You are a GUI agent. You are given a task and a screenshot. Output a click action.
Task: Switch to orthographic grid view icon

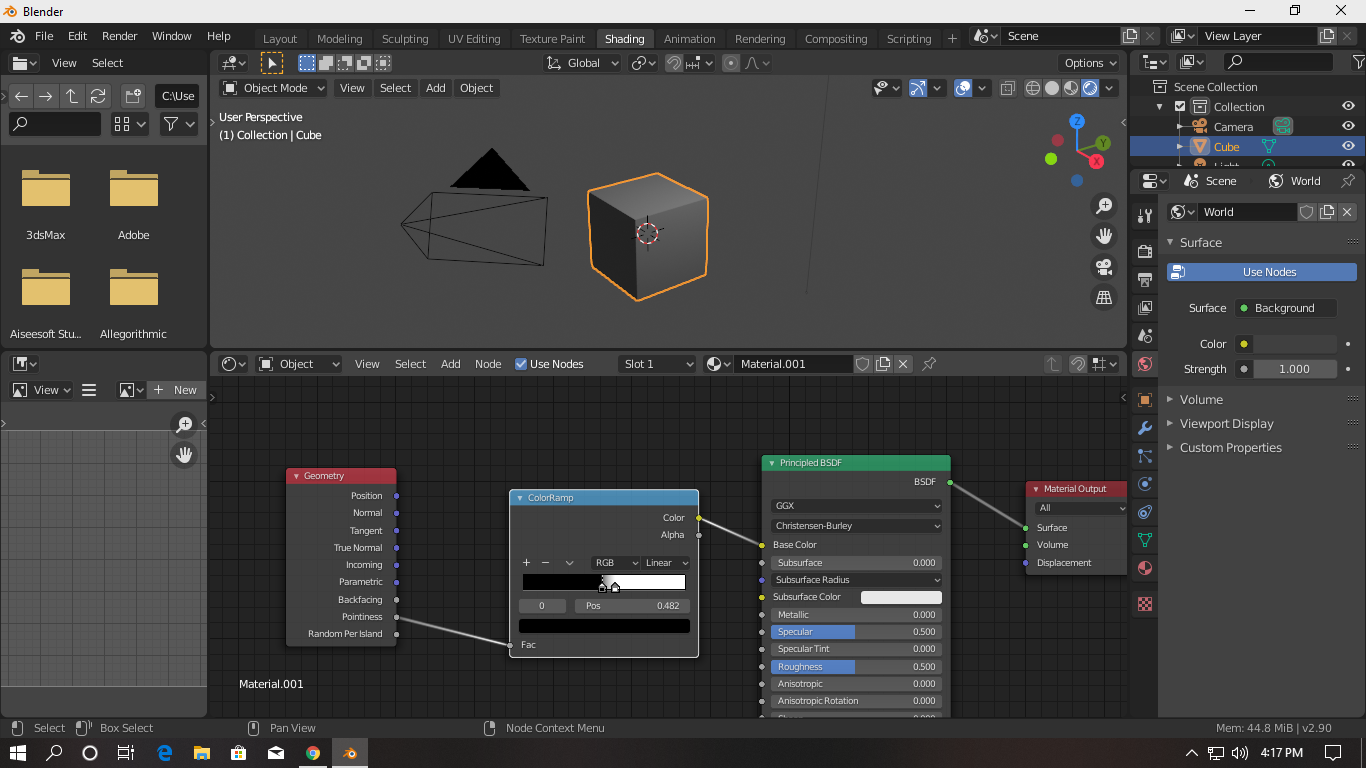(1104, 298)
